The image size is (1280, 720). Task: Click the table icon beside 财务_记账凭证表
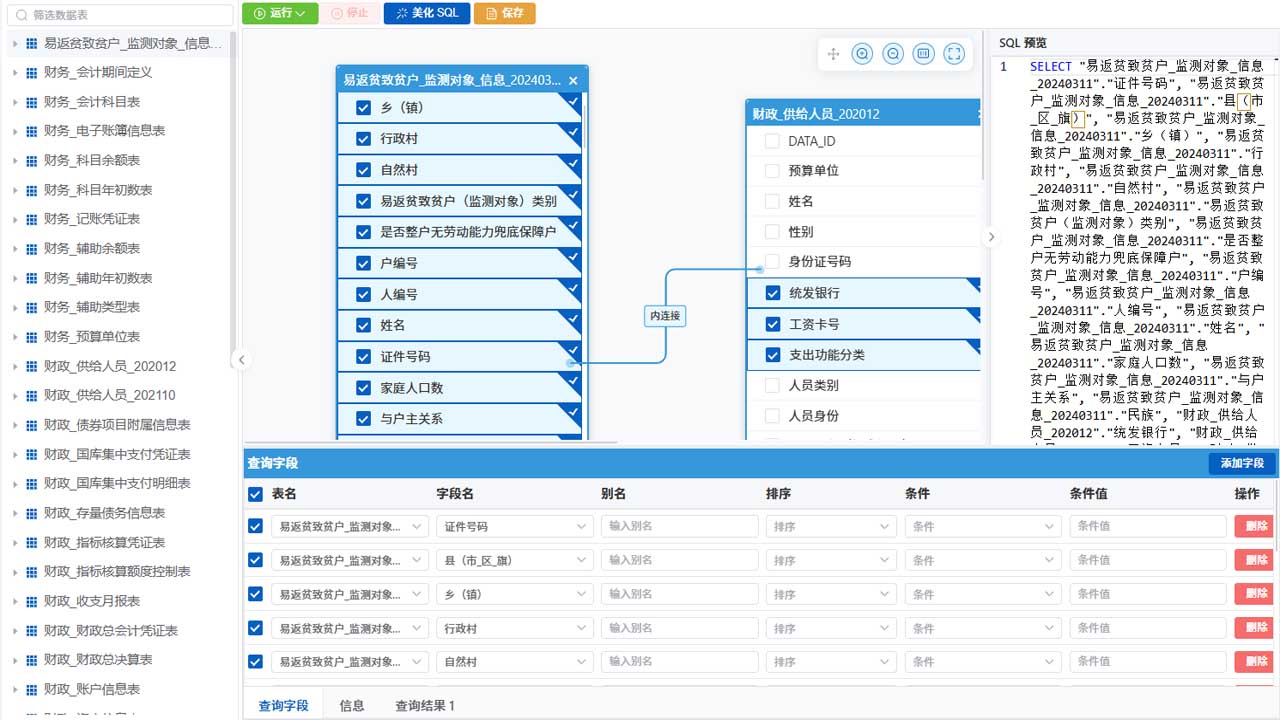pyautogui.click(x=32, y=219)
